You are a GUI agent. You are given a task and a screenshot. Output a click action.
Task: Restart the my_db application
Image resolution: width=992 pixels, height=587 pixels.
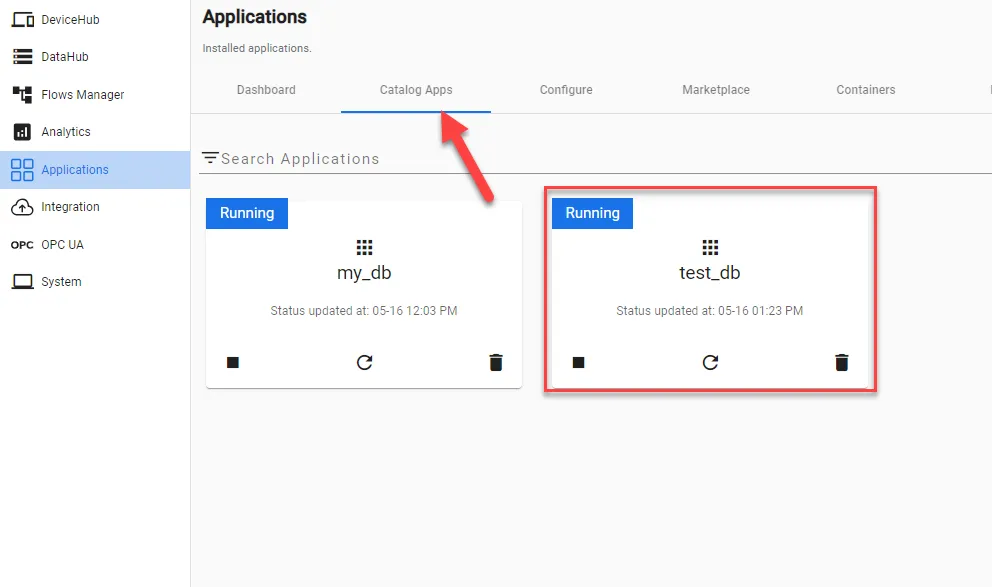pos(364,362)
